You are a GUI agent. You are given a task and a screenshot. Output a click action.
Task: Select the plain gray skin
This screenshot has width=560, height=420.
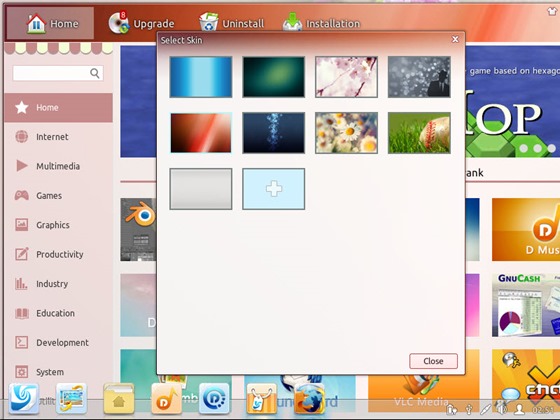point(201,189)
